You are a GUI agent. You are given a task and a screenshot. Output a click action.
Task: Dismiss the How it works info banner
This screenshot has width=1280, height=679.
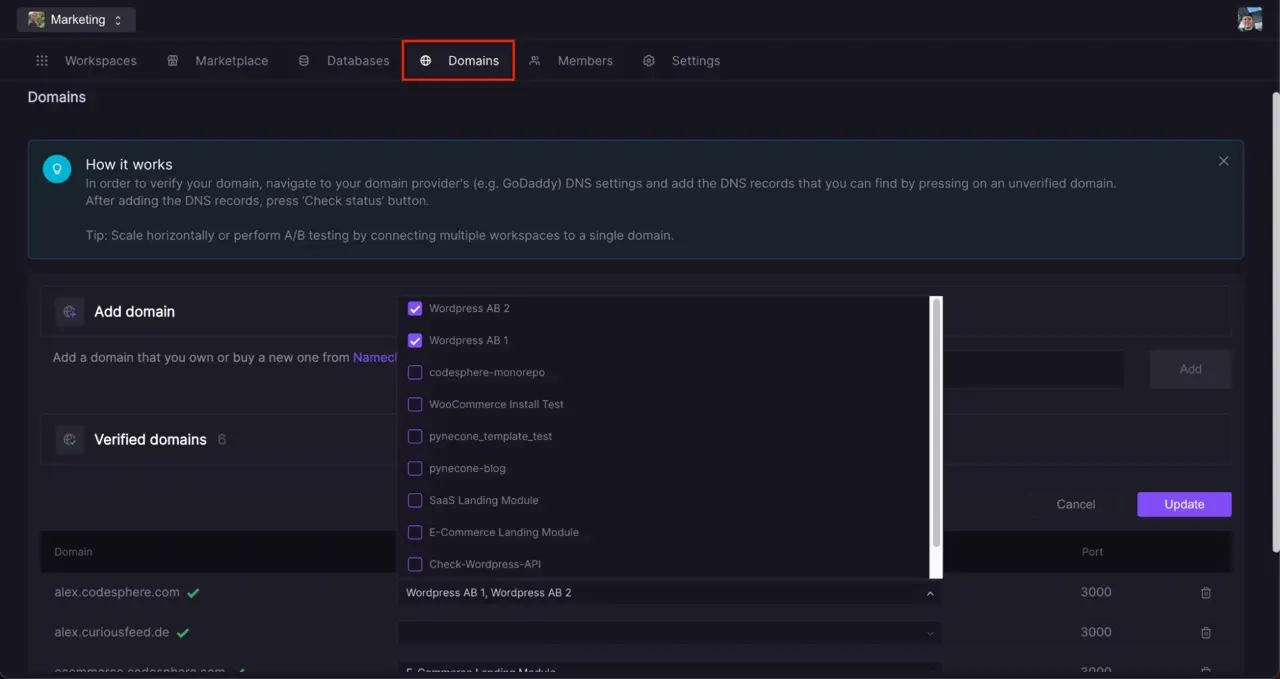(1223, 161)
